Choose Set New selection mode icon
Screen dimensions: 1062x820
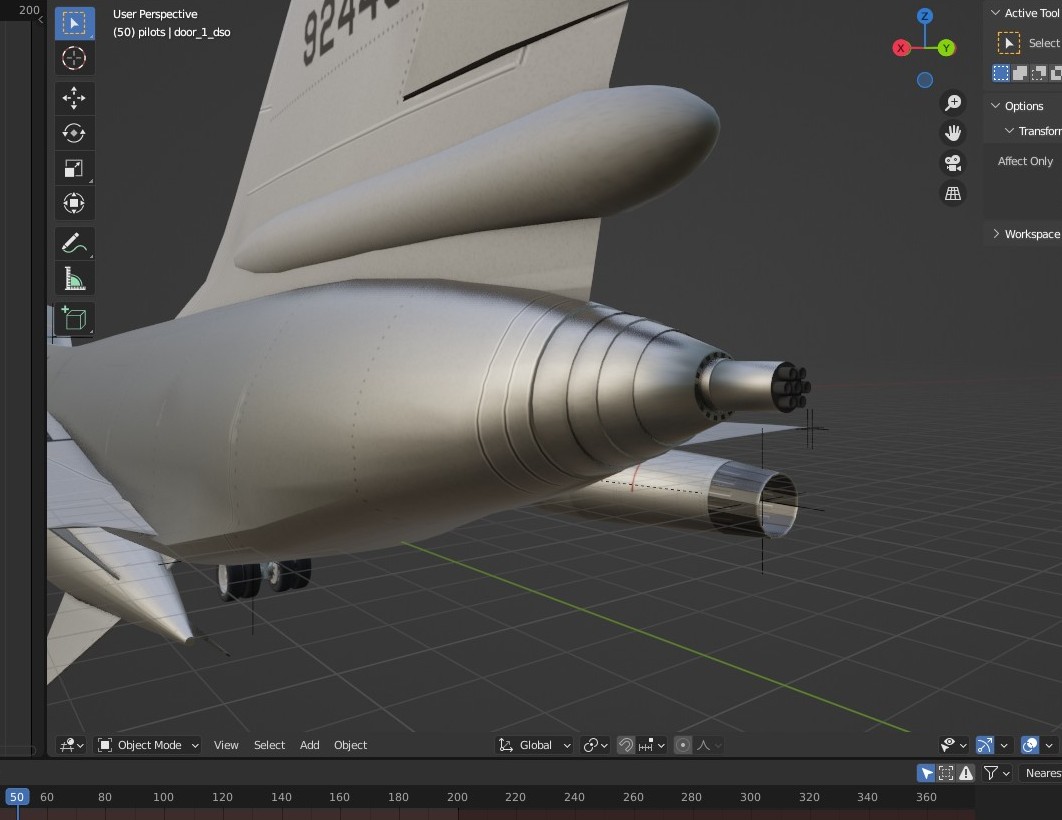coord(1000,72)
